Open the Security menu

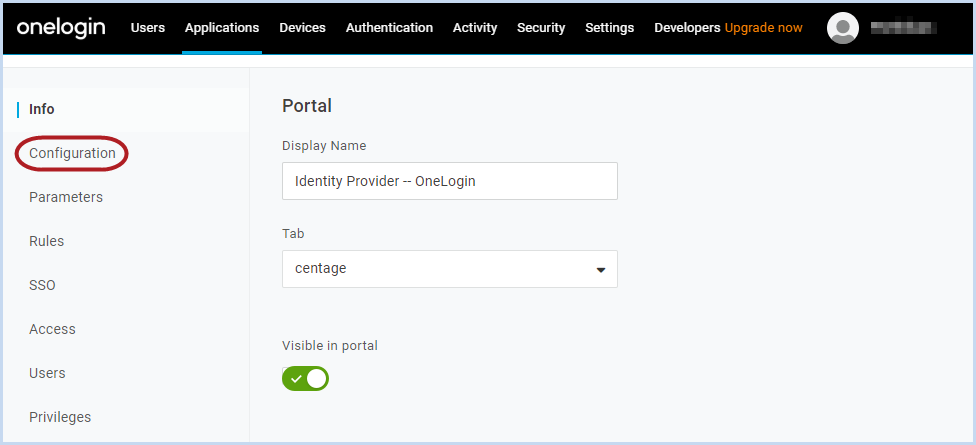pos(541,28)
